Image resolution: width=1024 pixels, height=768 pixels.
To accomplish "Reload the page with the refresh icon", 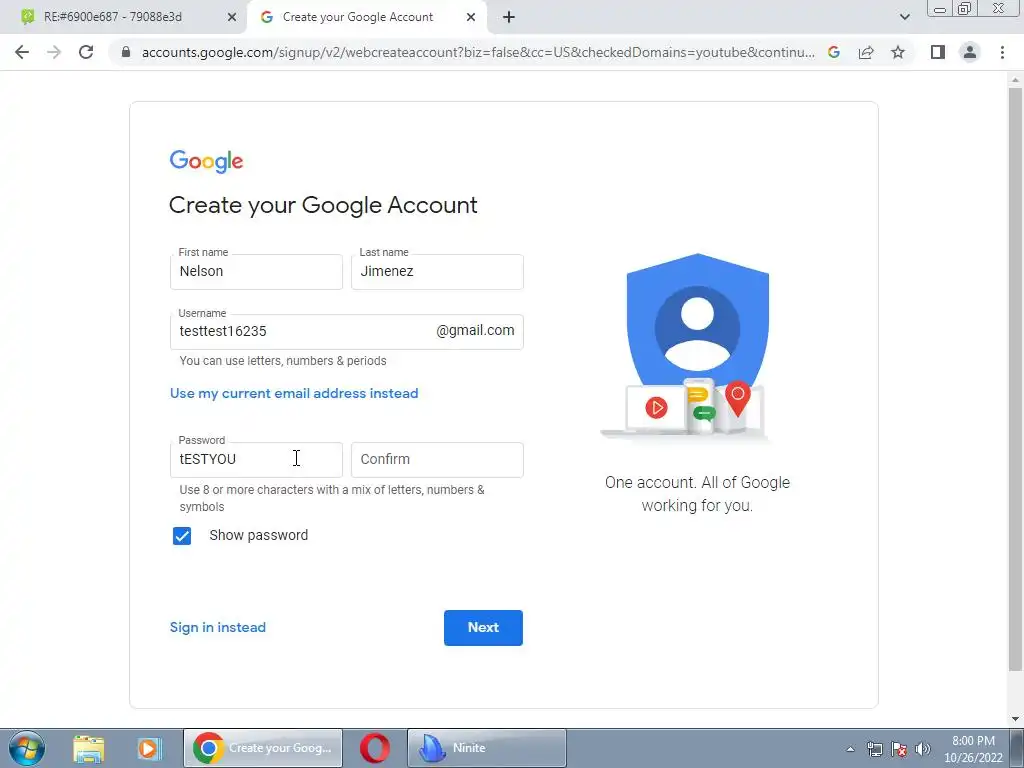I will [x=86, y=52].
